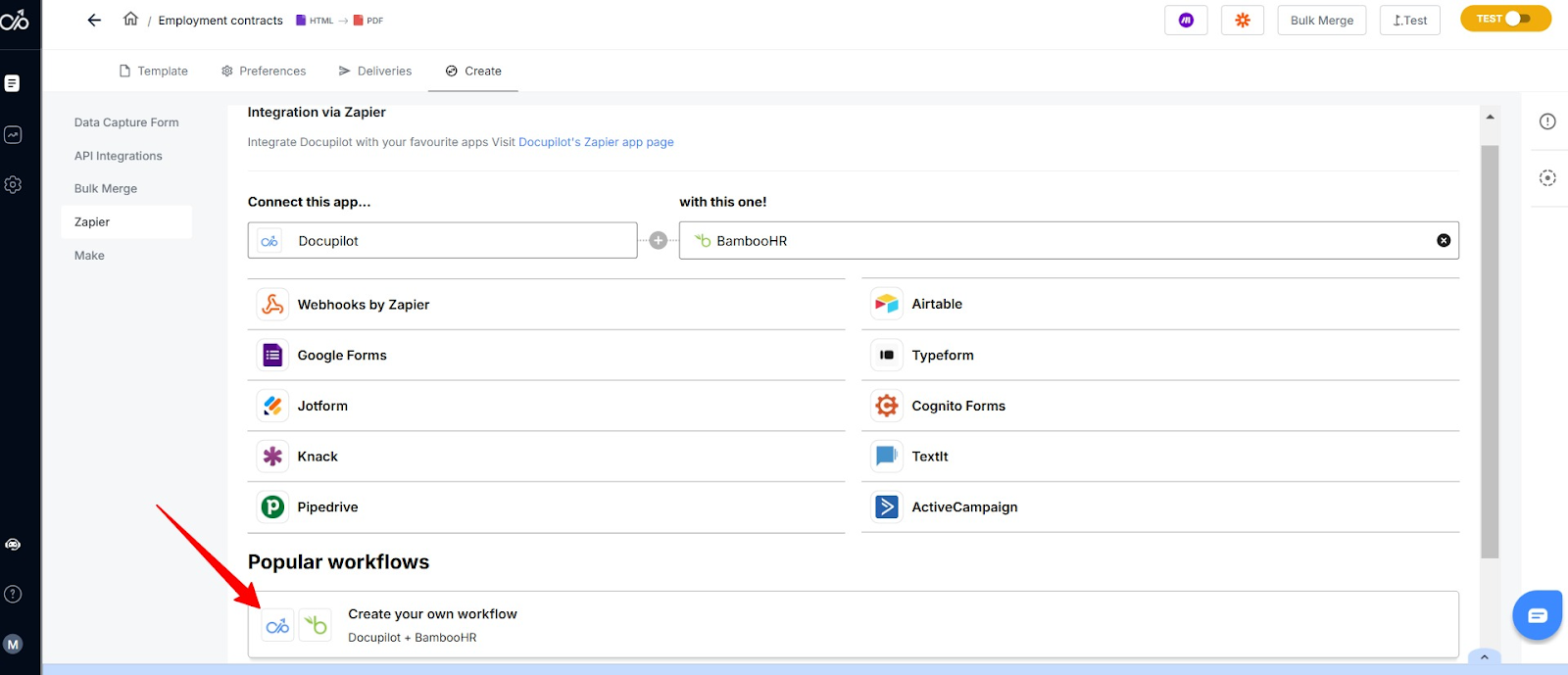1568x675 pixels.
Task: Select the Webhooks by Zapier label
Action: [364, 305]
